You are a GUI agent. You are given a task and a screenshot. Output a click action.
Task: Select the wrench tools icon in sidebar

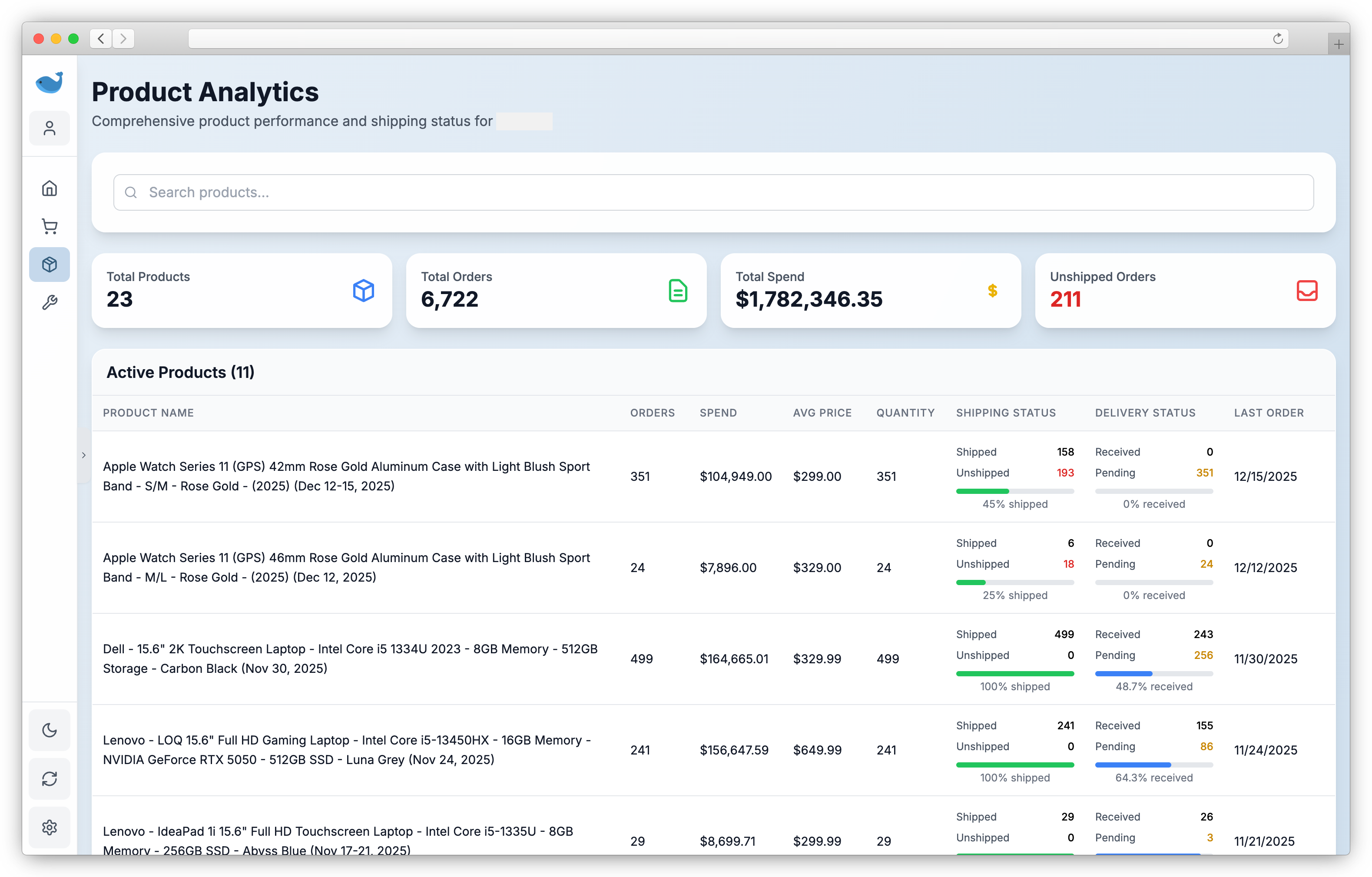(50, 302)
